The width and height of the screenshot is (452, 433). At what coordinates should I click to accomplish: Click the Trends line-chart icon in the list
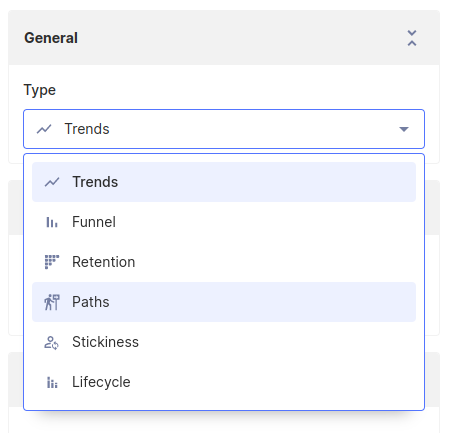tap(52, 182)
